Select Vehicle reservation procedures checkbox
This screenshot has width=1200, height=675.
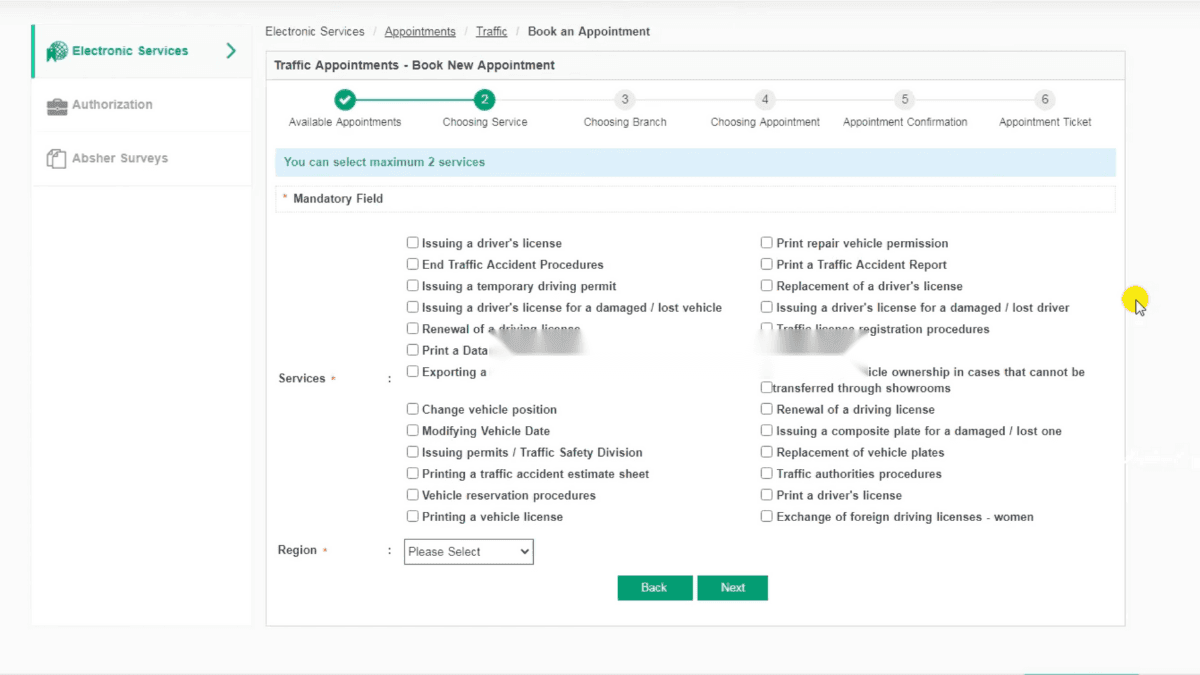413,495
